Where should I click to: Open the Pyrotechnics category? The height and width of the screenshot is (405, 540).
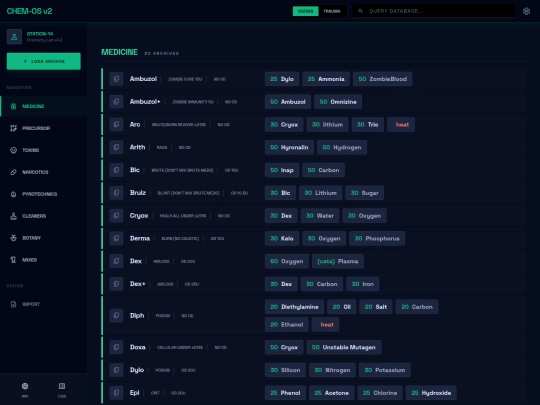click(43, 194)
